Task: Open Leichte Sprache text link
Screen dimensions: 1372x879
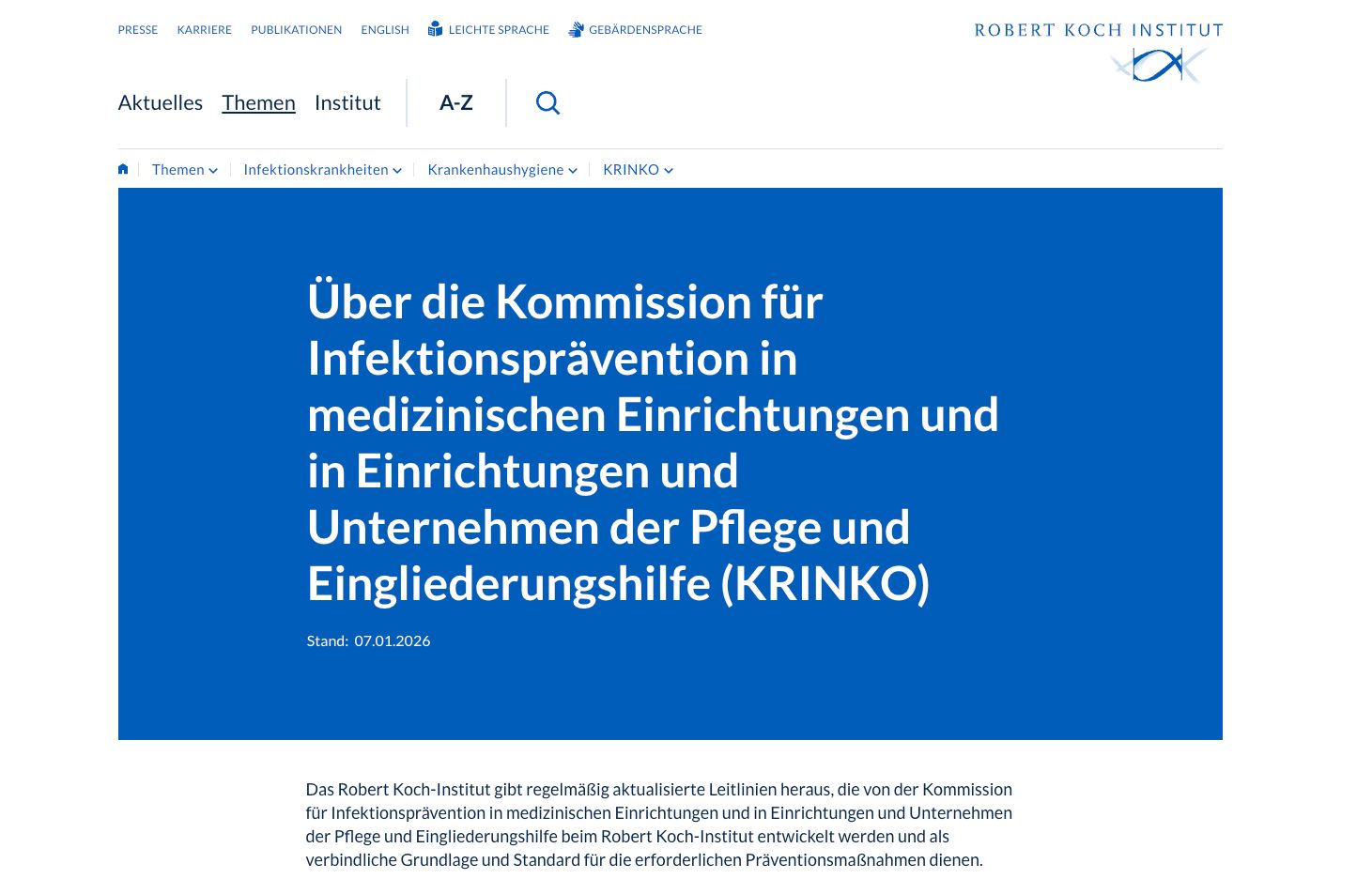Action: click(499, 30)
